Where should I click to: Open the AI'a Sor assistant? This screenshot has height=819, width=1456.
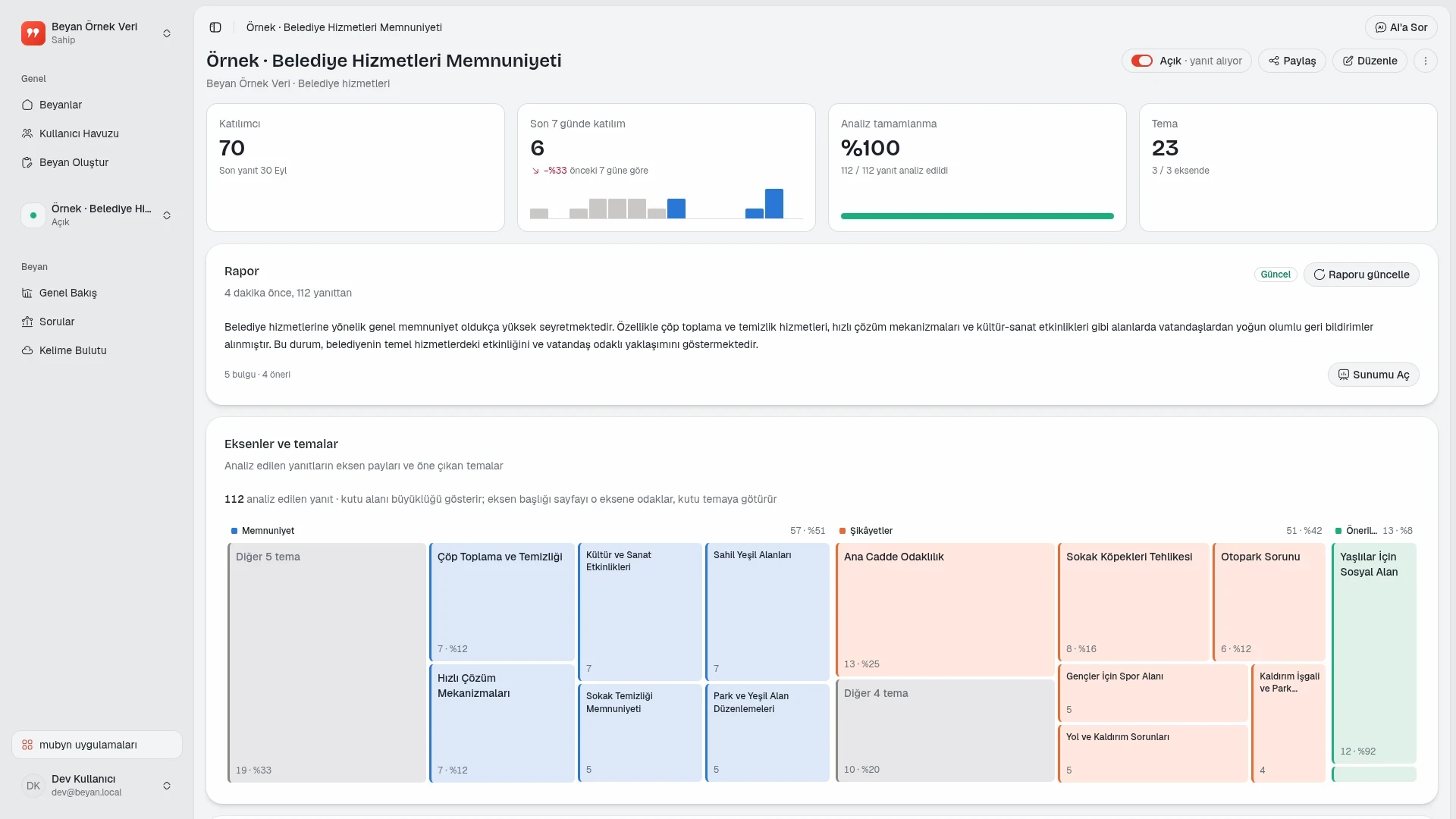1401,27
